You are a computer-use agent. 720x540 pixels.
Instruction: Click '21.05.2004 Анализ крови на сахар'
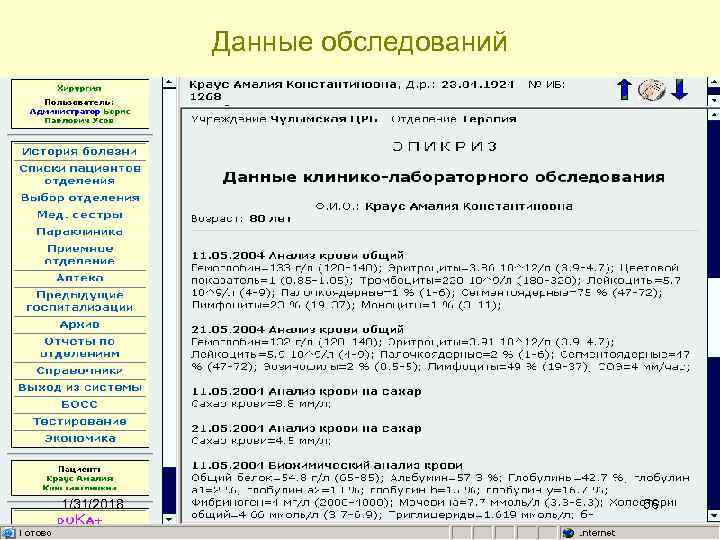click(x=306, y=428)
